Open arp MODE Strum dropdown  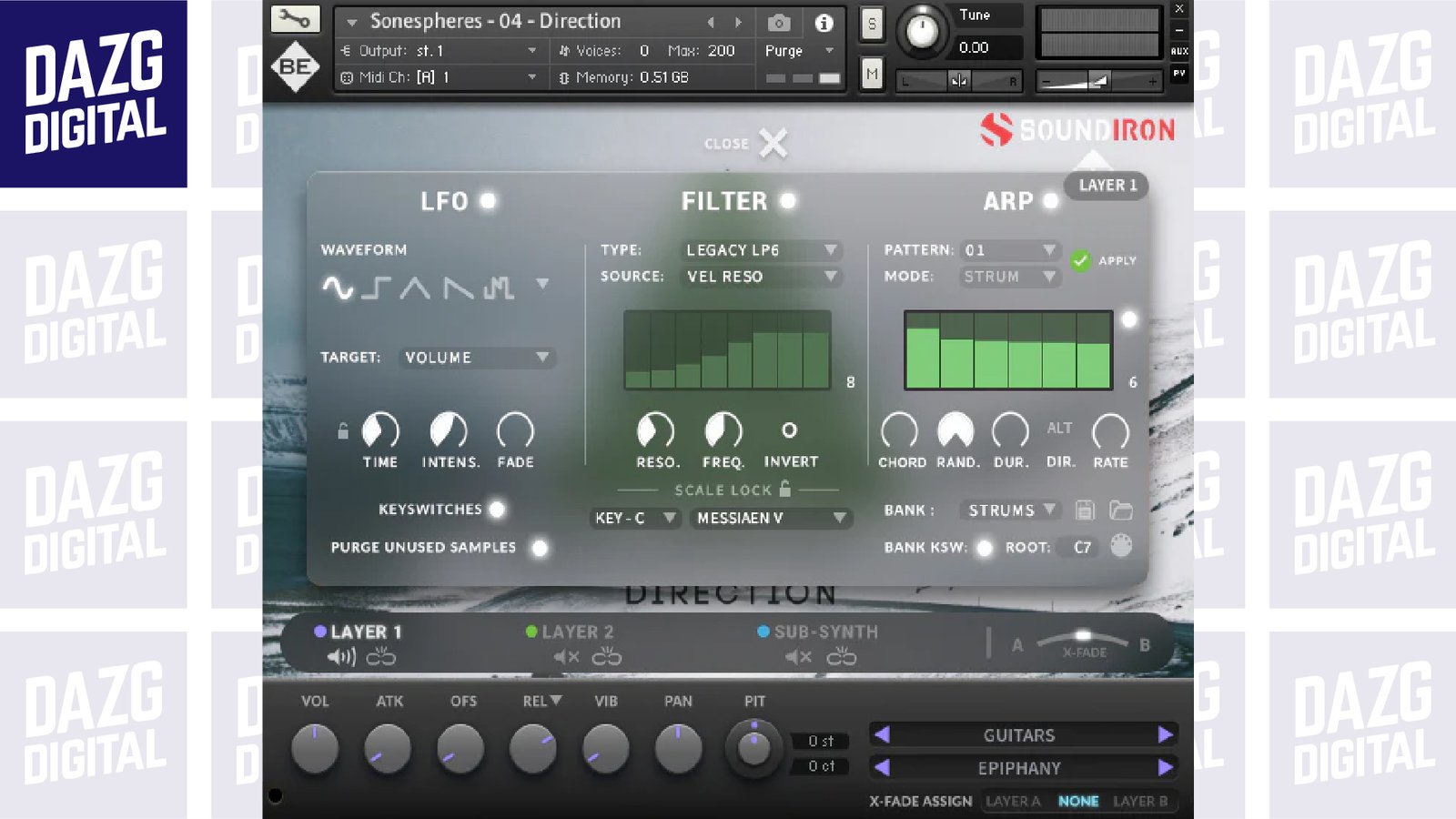(x=1009, y=276)
